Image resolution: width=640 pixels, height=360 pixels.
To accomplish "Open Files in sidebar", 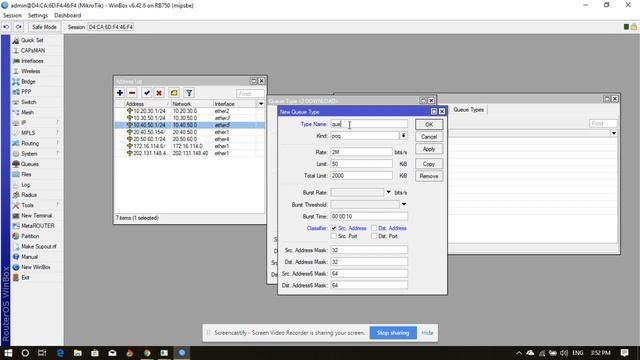I will coord(26,174).
